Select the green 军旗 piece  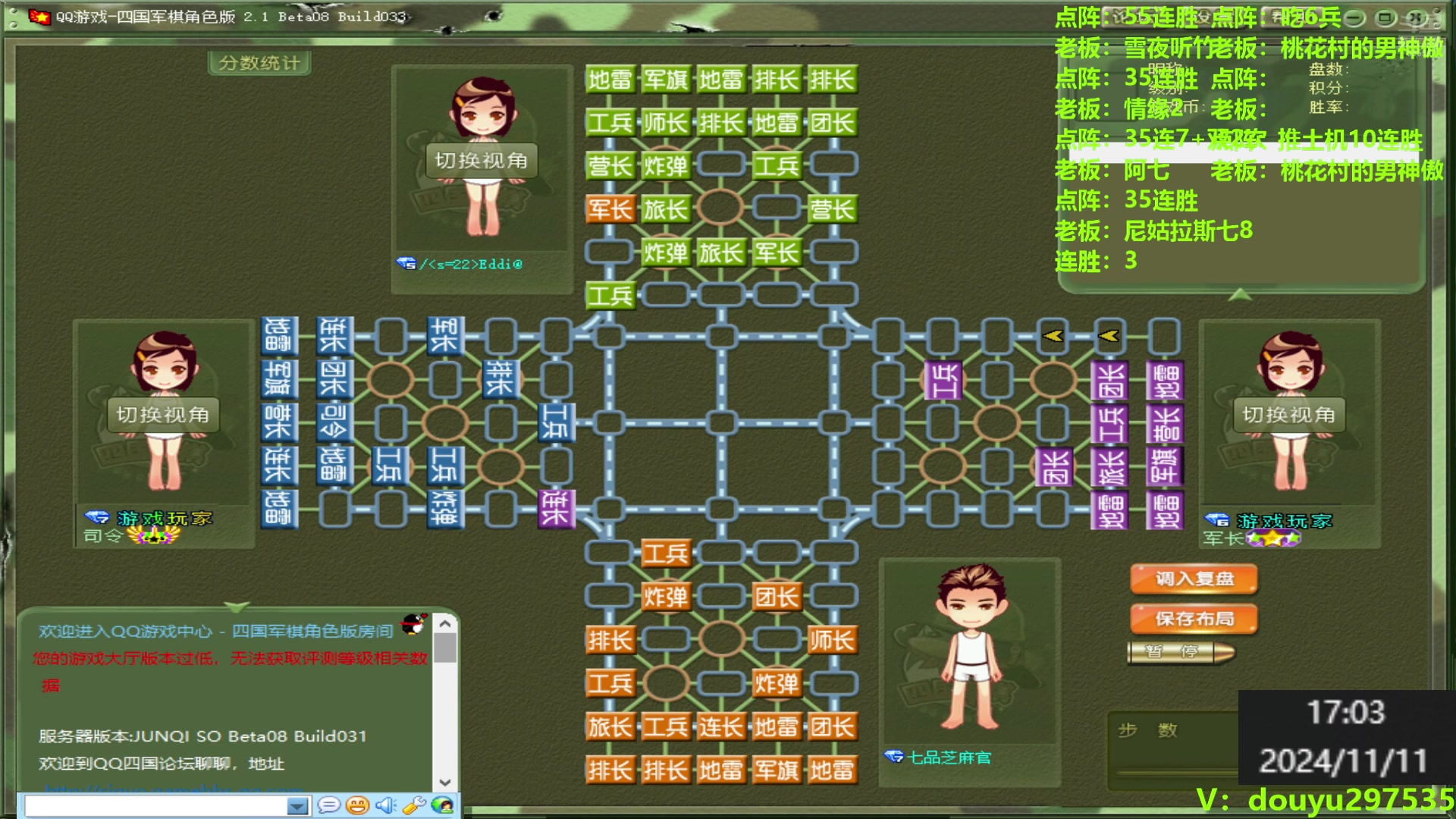(665, 79)
